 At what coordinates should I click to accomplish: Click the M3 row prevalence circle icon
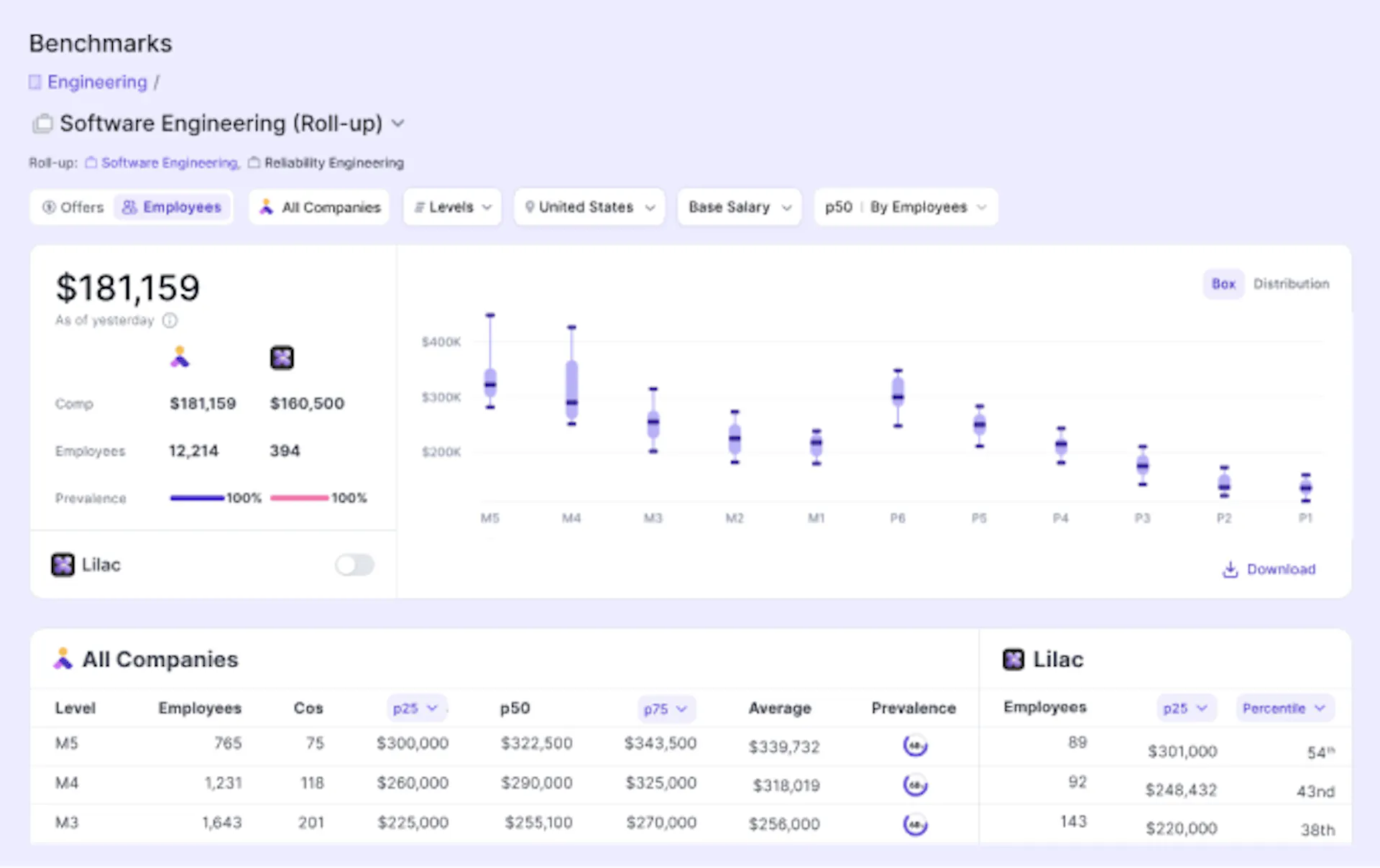pyautogui.click(x=915, y=825)
